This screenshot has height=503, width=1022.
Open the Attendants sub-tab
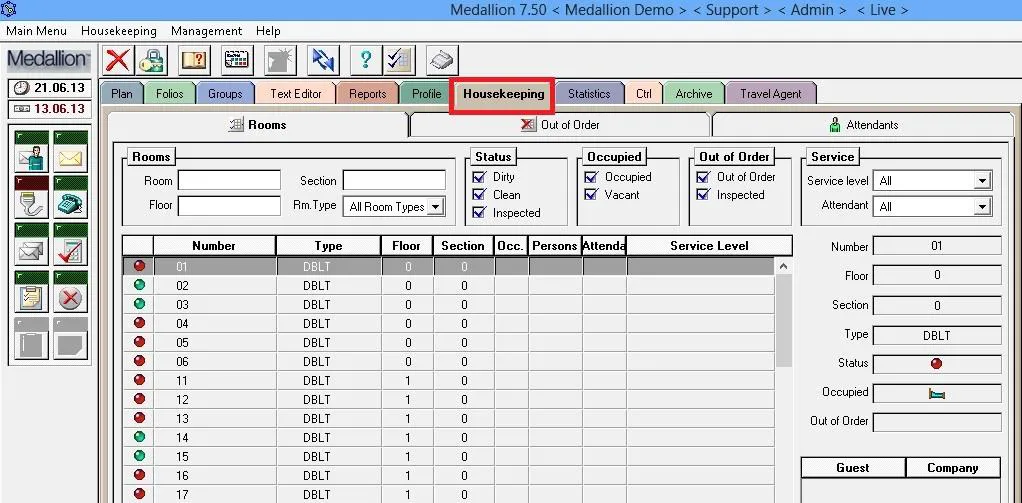click(x=863, y=124)
